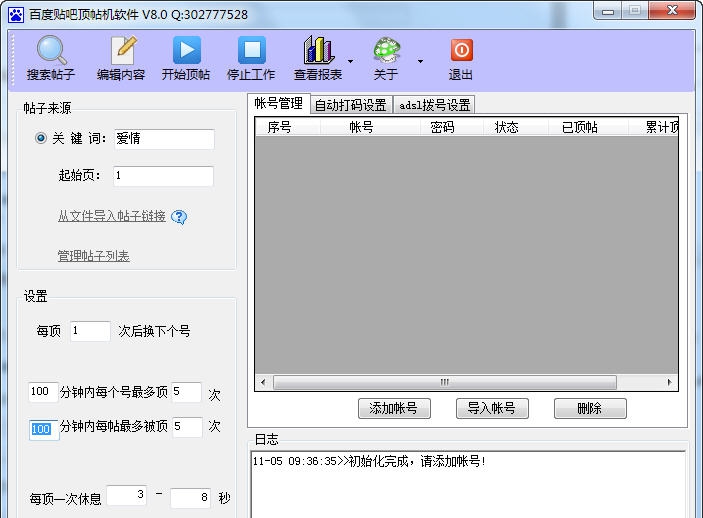Viewport: 703px width, 518px height.
Task: Click the 添加帐号 button
Action: pyautogui.click(x=394, y=408)
